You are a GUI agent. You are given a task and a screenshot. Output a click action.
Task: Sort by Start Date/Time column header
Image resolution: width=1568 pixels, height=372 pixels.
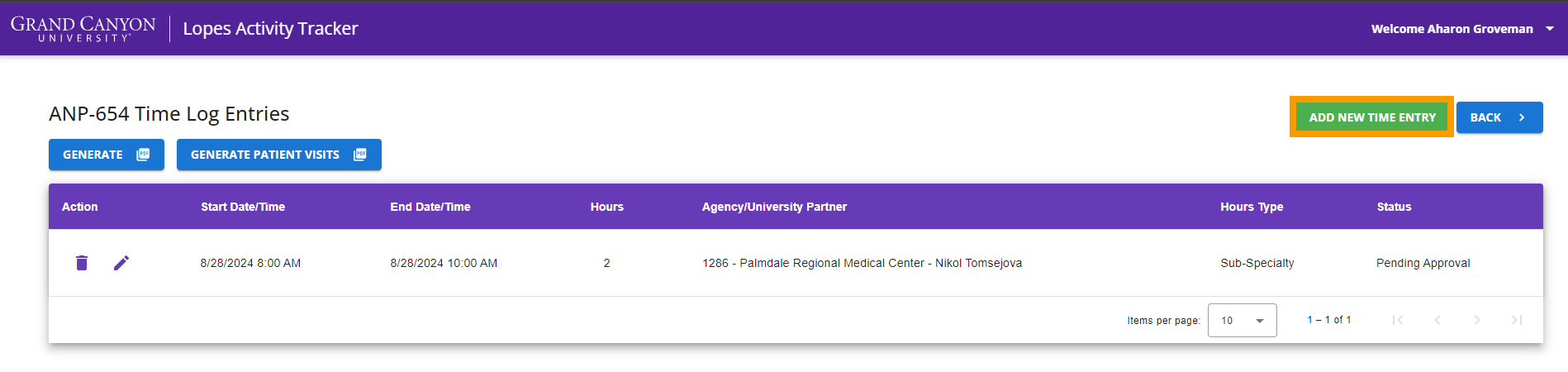pos(243,207)
